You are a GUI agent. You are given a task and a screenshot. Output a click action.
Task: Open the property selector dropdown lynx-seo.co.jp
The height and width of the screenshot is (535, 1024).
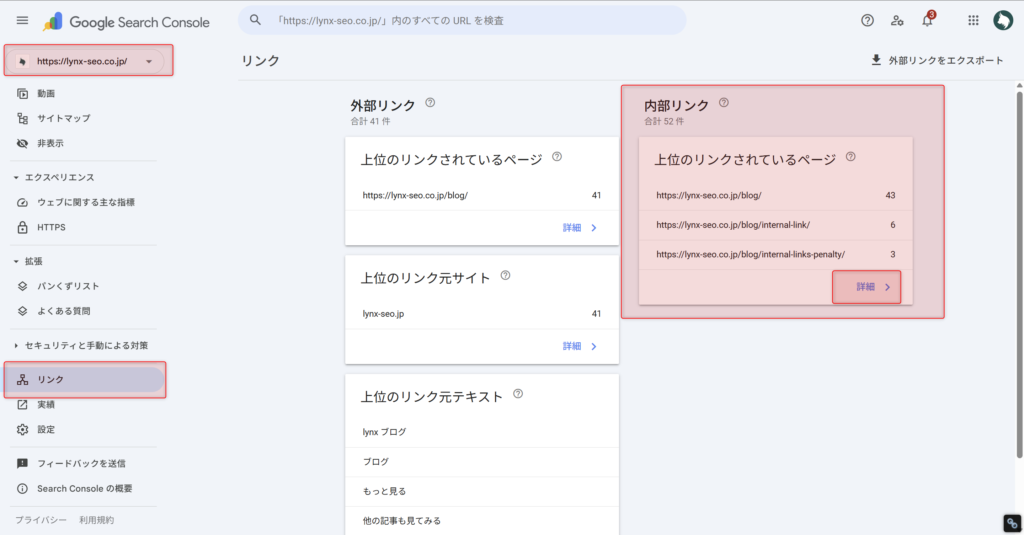tap(88, 61)
